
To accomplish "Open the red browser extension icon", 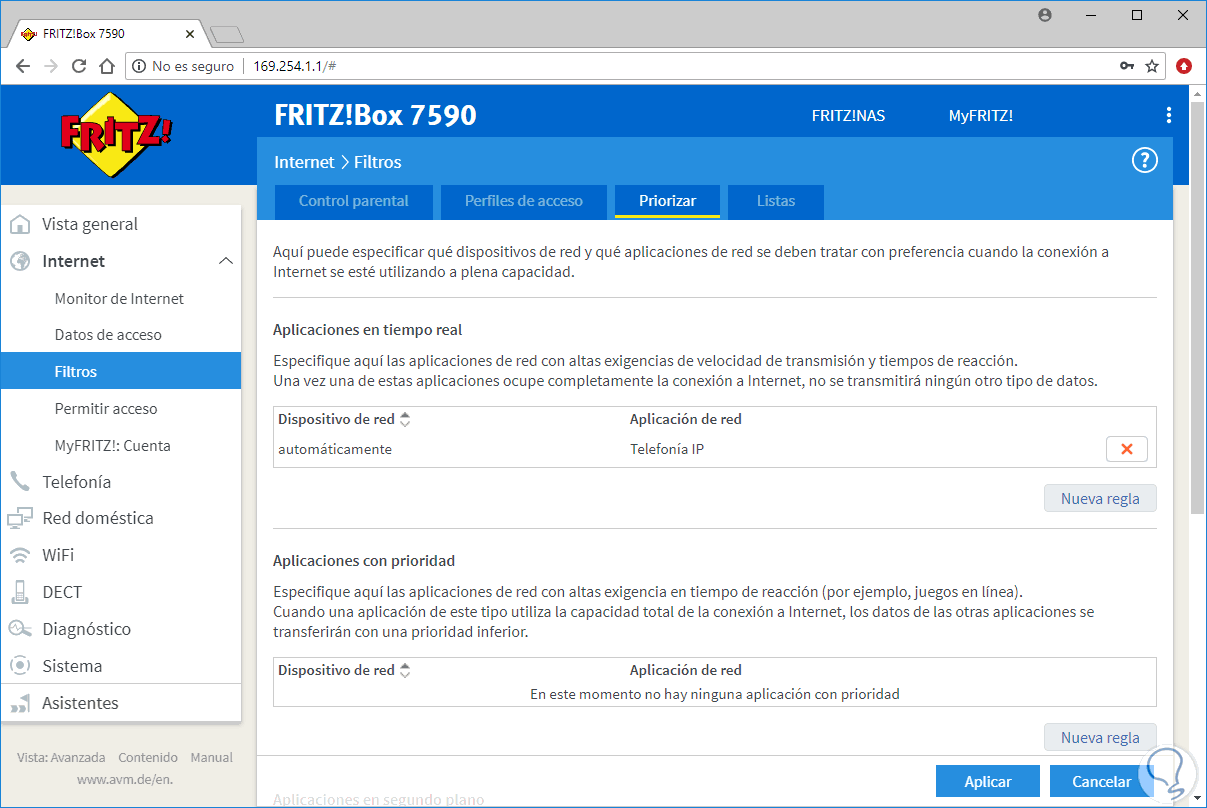I will tap(1184, 66).
